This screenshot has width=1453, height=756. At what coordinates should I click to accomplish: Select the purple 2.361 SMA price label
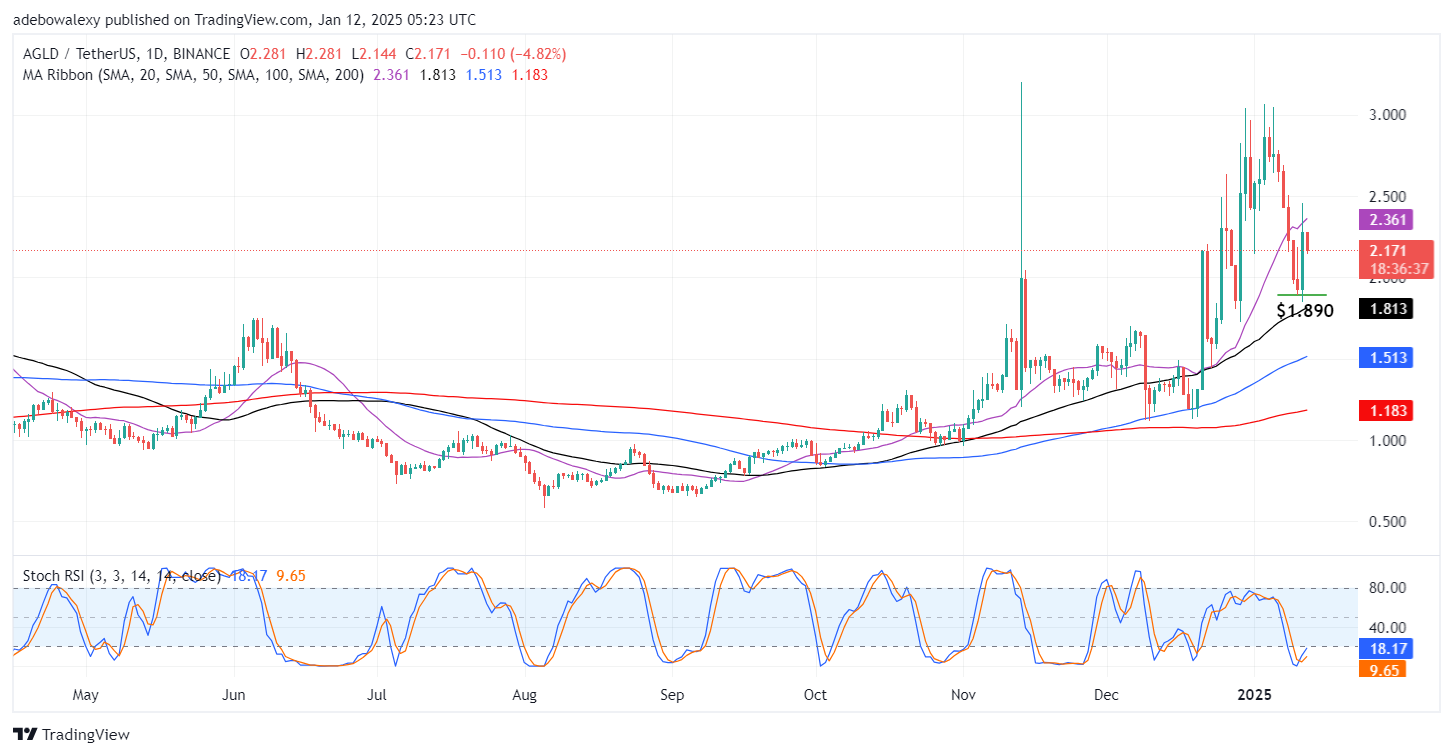pyautogui.click(x=1384, y=219)
